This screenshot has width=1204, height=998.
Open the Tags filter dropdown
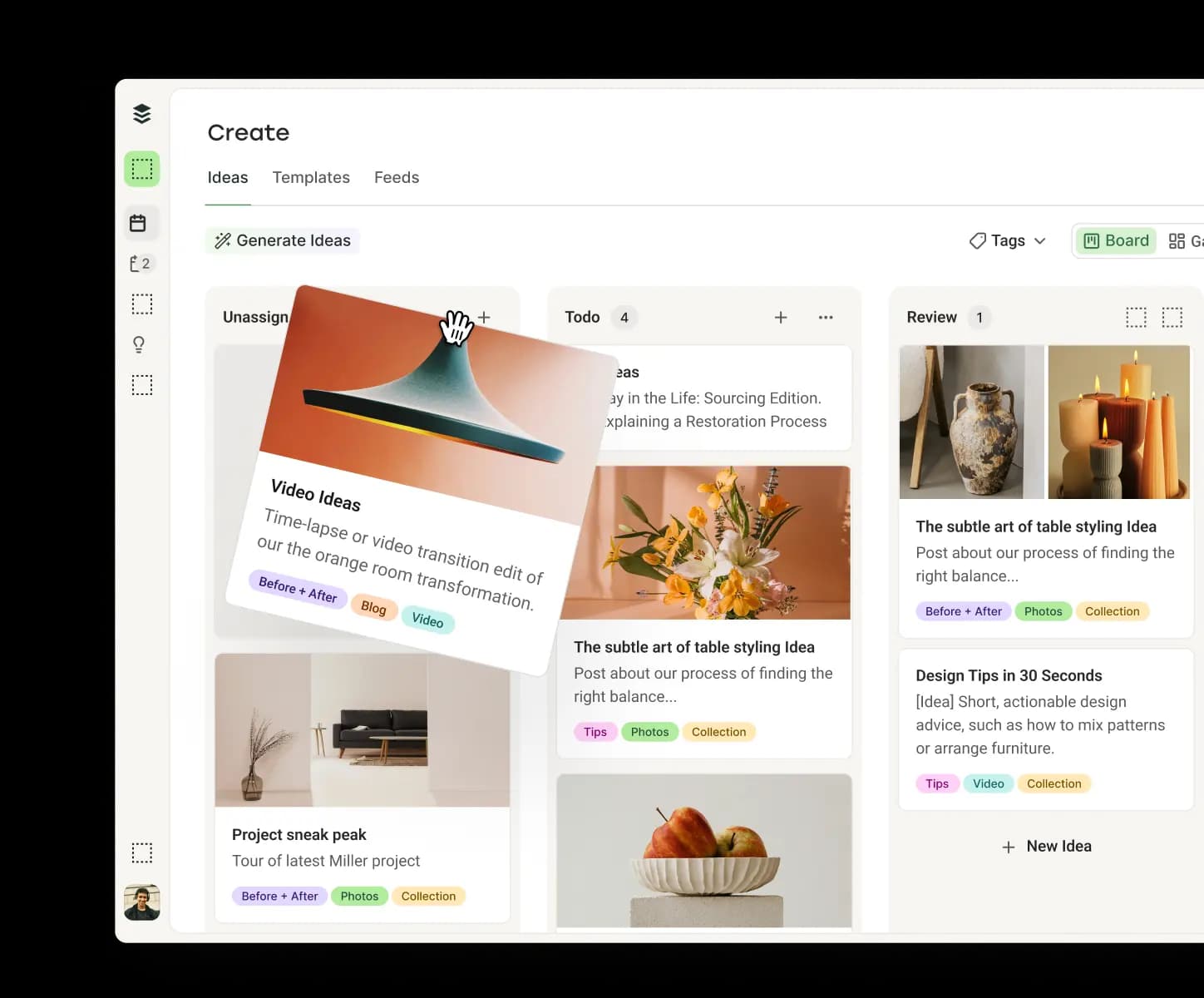point(1007,240)
